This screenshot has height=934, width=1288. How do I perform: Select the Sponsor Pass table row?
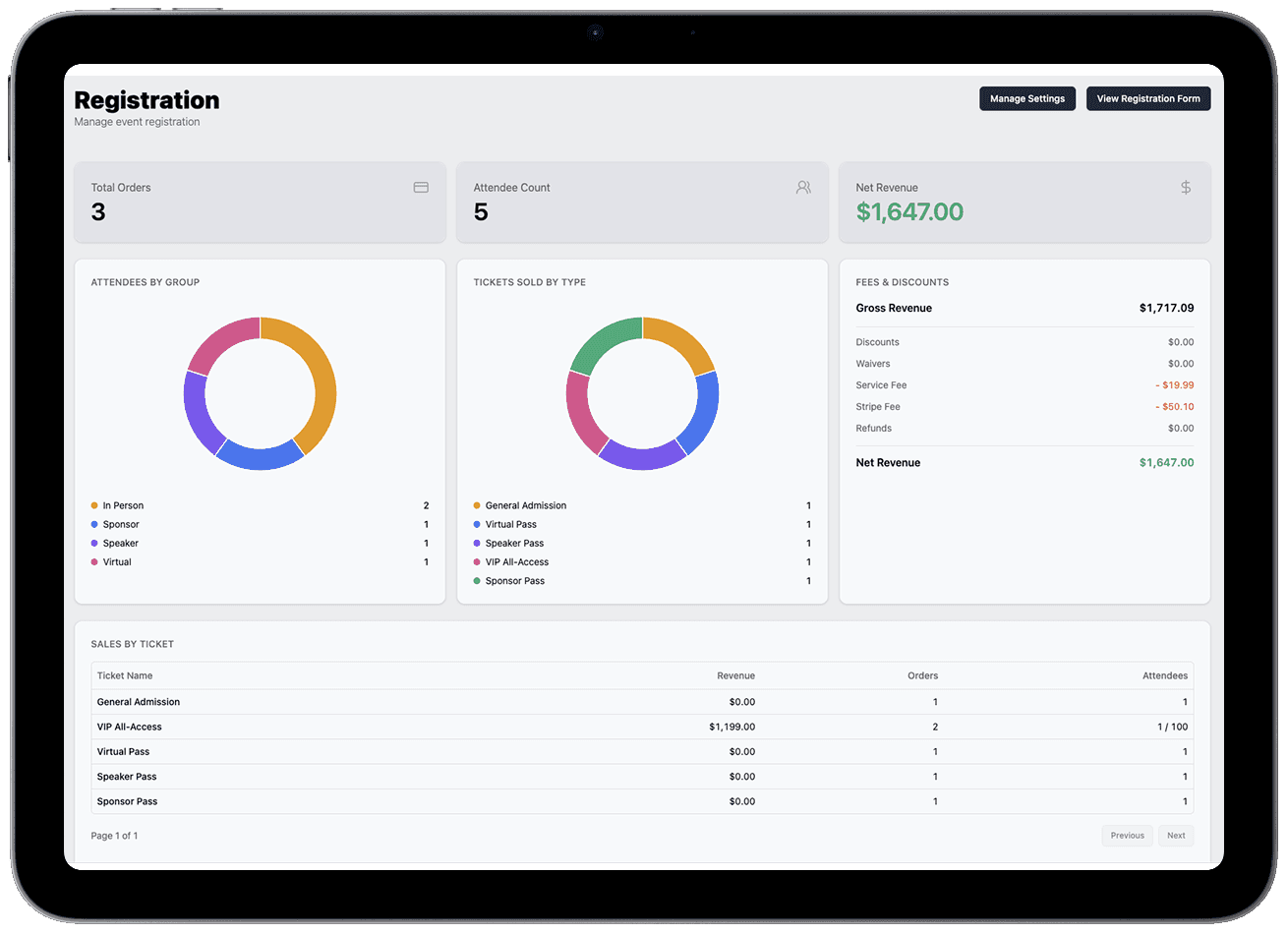point(642,801)
